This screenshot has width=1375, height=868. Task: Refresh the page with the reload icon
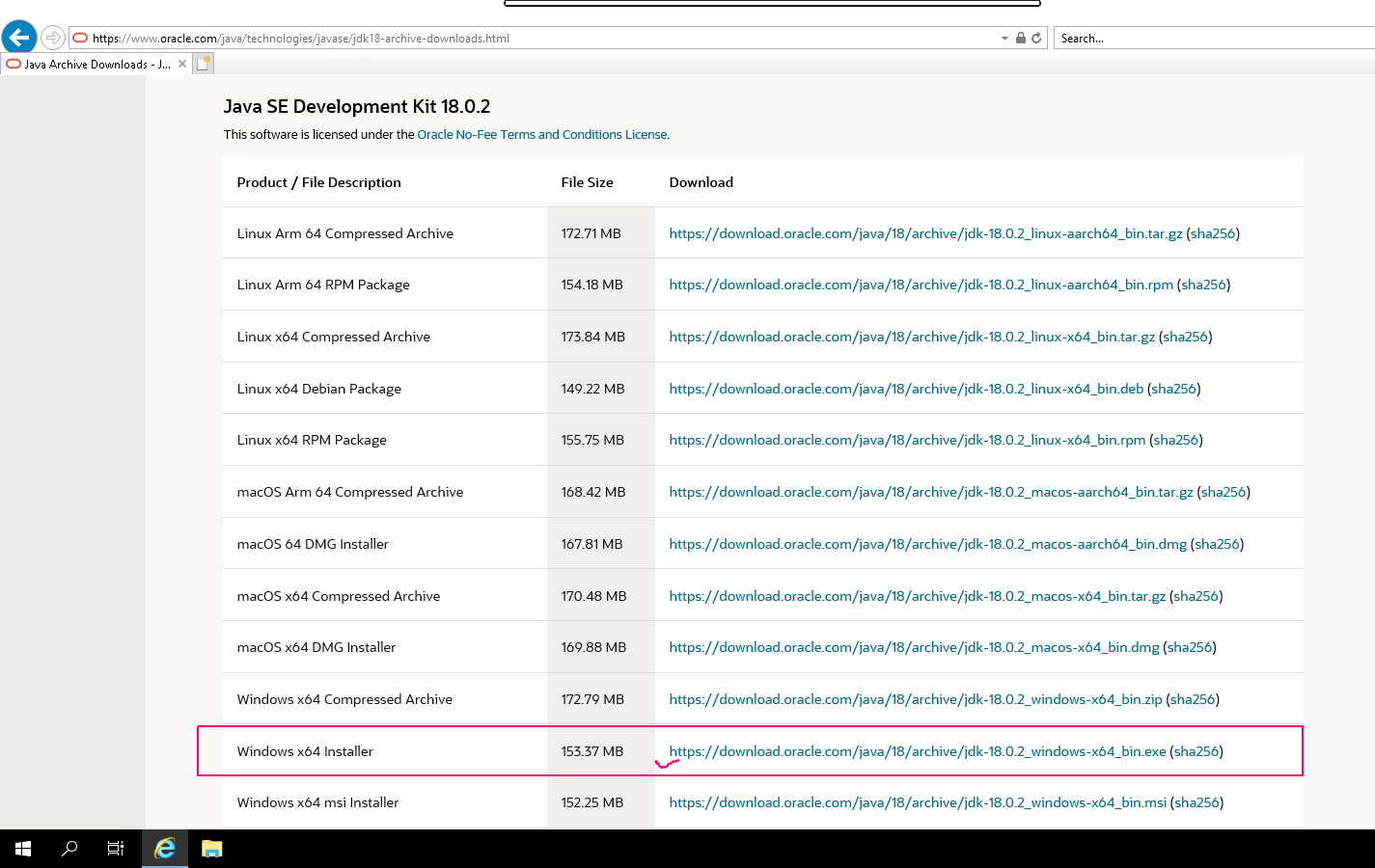pos(1036,39)
